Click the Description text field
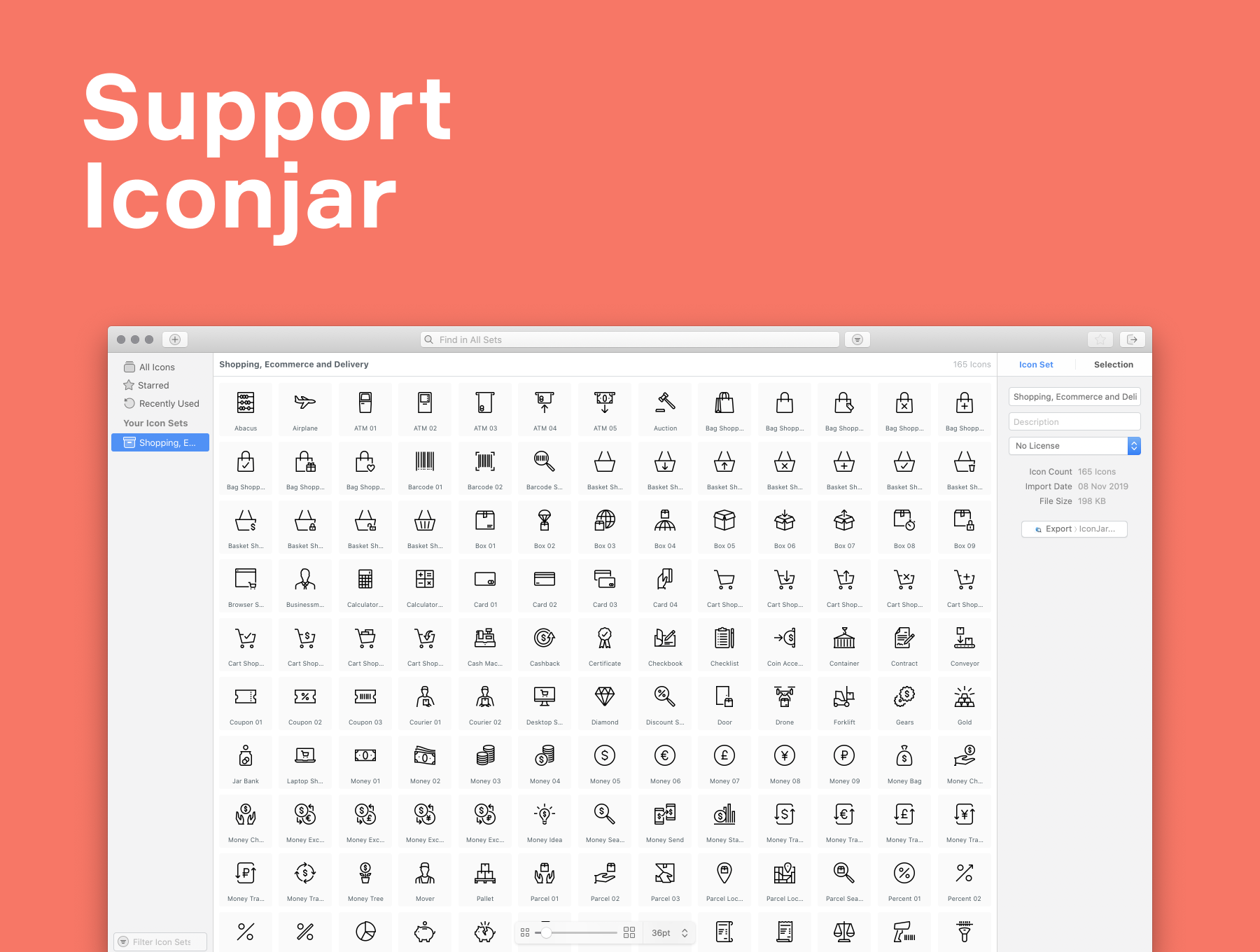Viewport: 1260px width, 952px height. point(1074,422)
